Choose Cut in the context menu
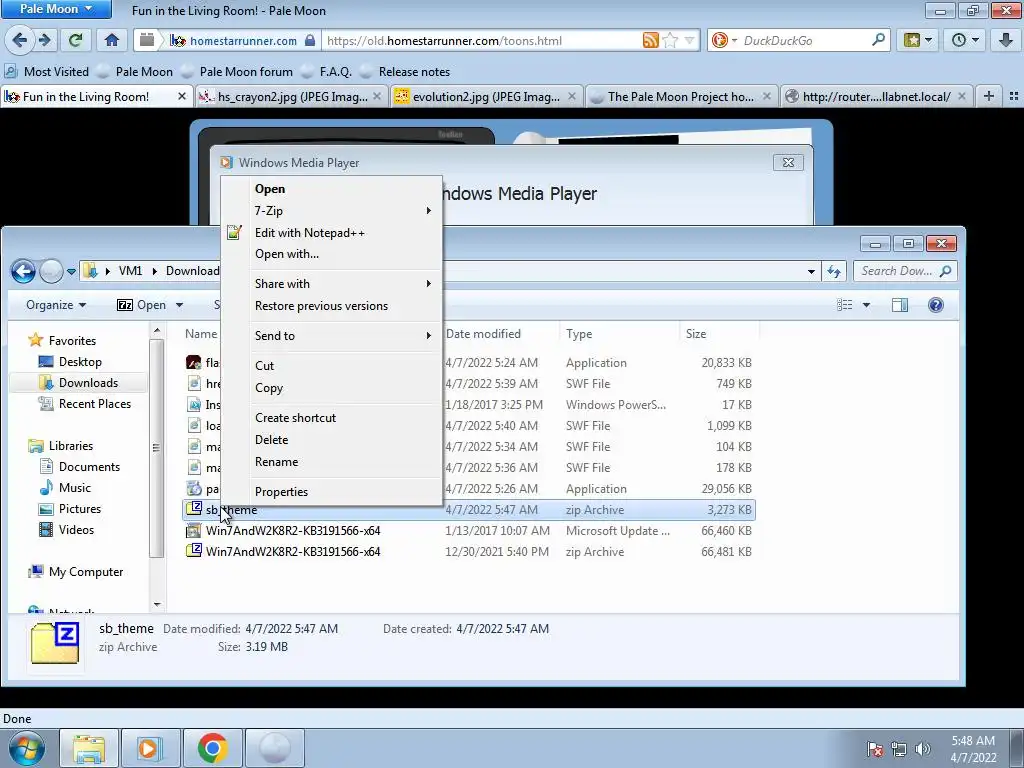This screenshot has width=1024, height=768. tap(332, 366)
